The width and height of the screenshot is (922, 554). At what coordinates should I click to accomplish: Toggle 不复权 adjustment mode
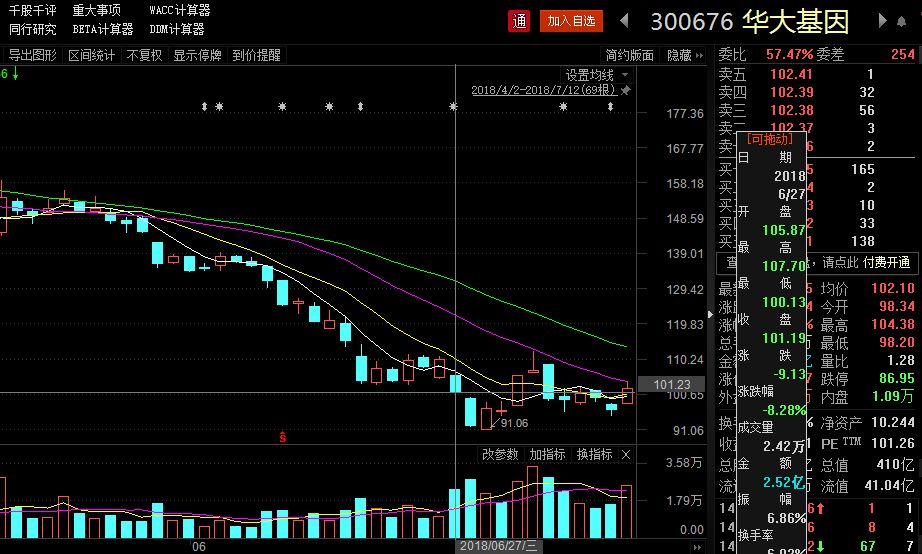144,55
